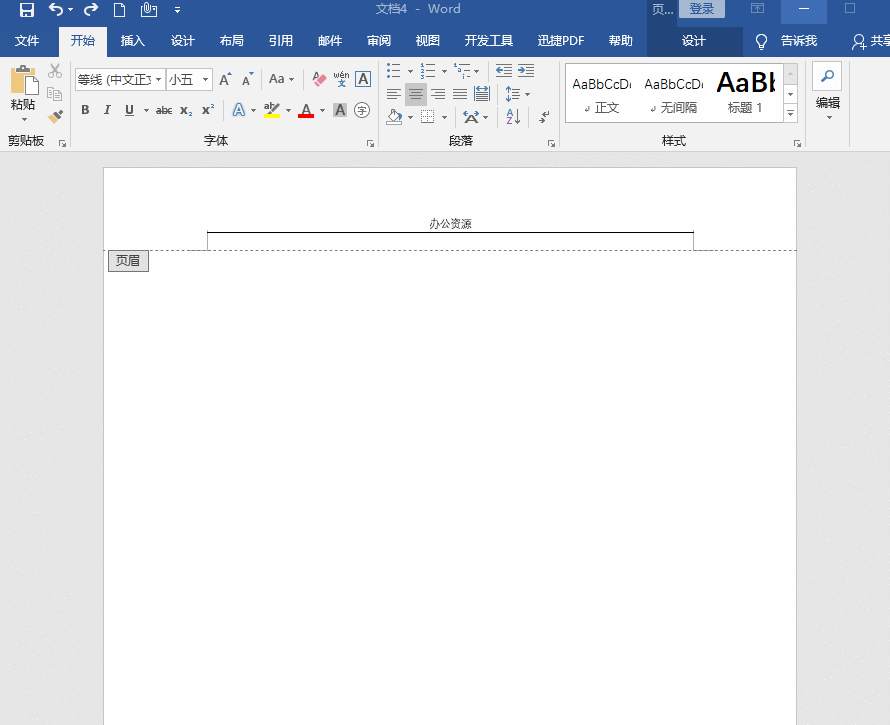Click the Sort A-Z icon
Image resolution: width=890 pixels, height=725 pixels.
513,117
